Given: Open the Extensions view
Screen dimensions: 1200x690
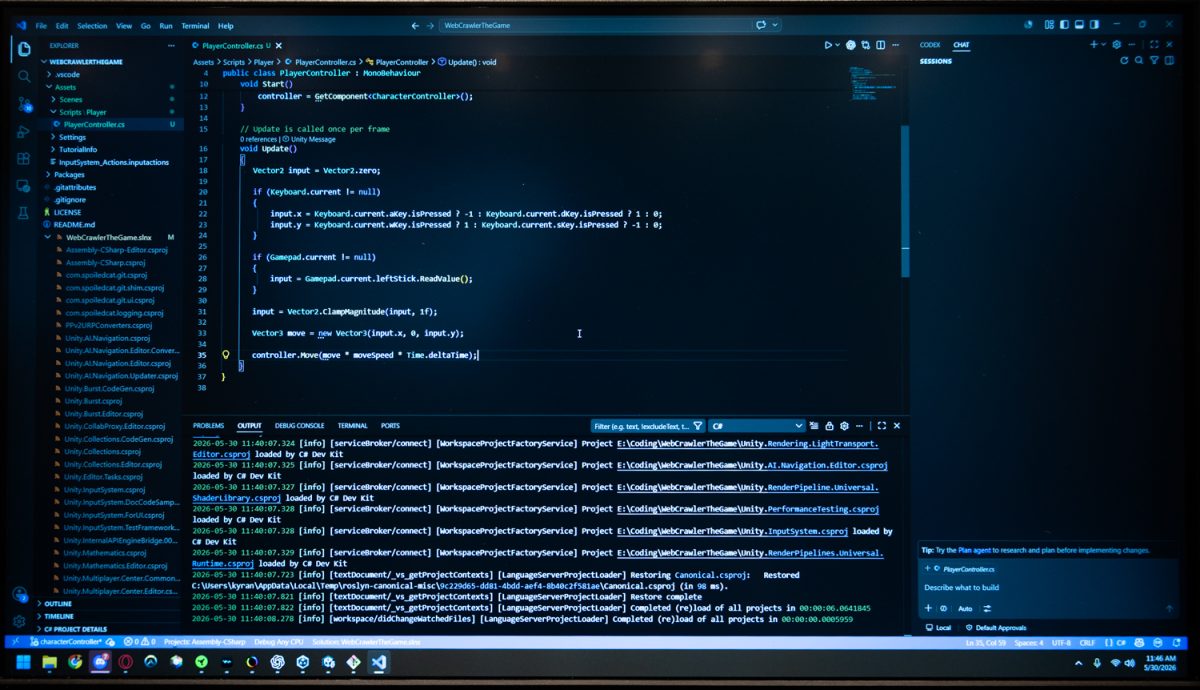Looking at the screenshot, I should pos(23,158).
